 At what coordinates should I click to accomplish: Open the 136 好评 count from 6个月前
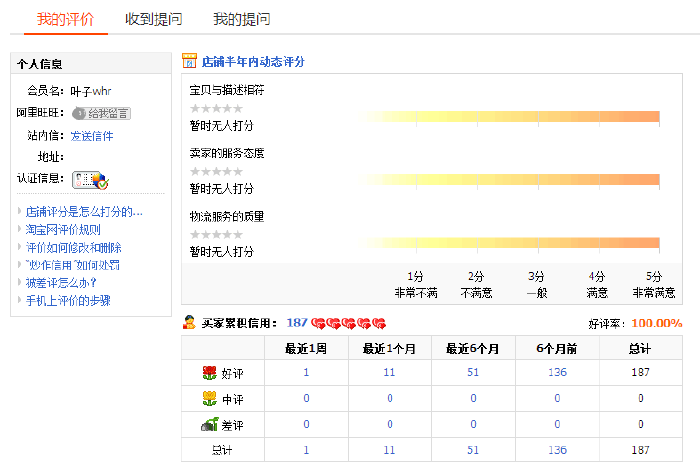[557, 372]
